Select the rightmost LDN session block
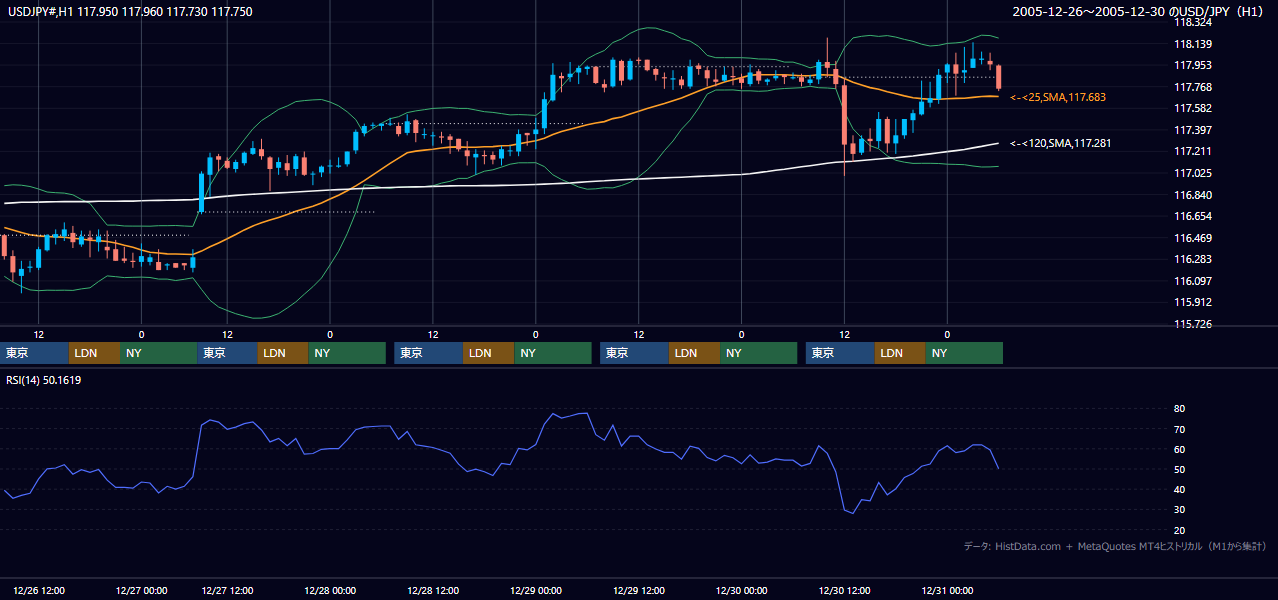This screenshot has height=600, width=1278. pyautogui.click(x=900, y=353)
